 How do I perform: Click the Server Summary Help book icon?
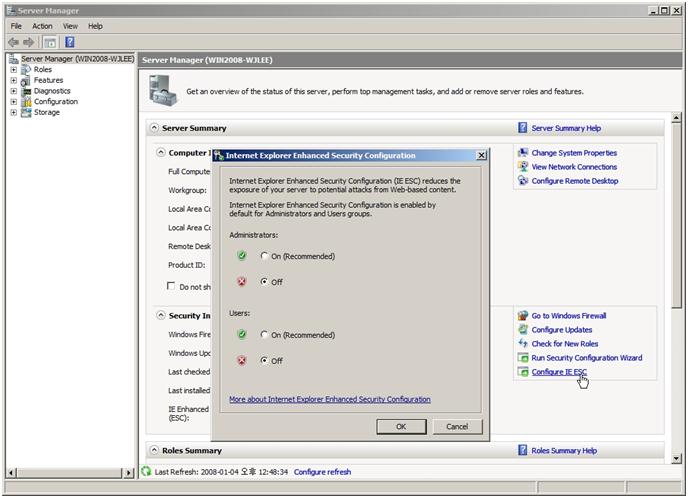(523, 128)
